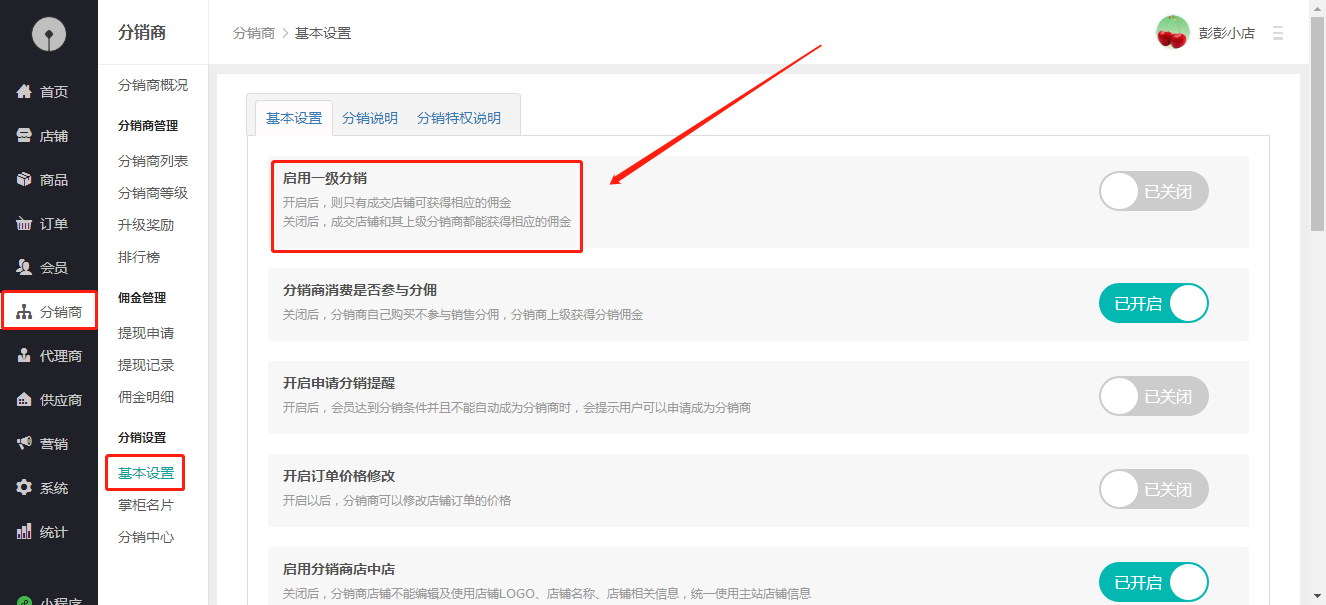
Task: Select the 分销商 distributor network icon
Action: tap(25, 311)
